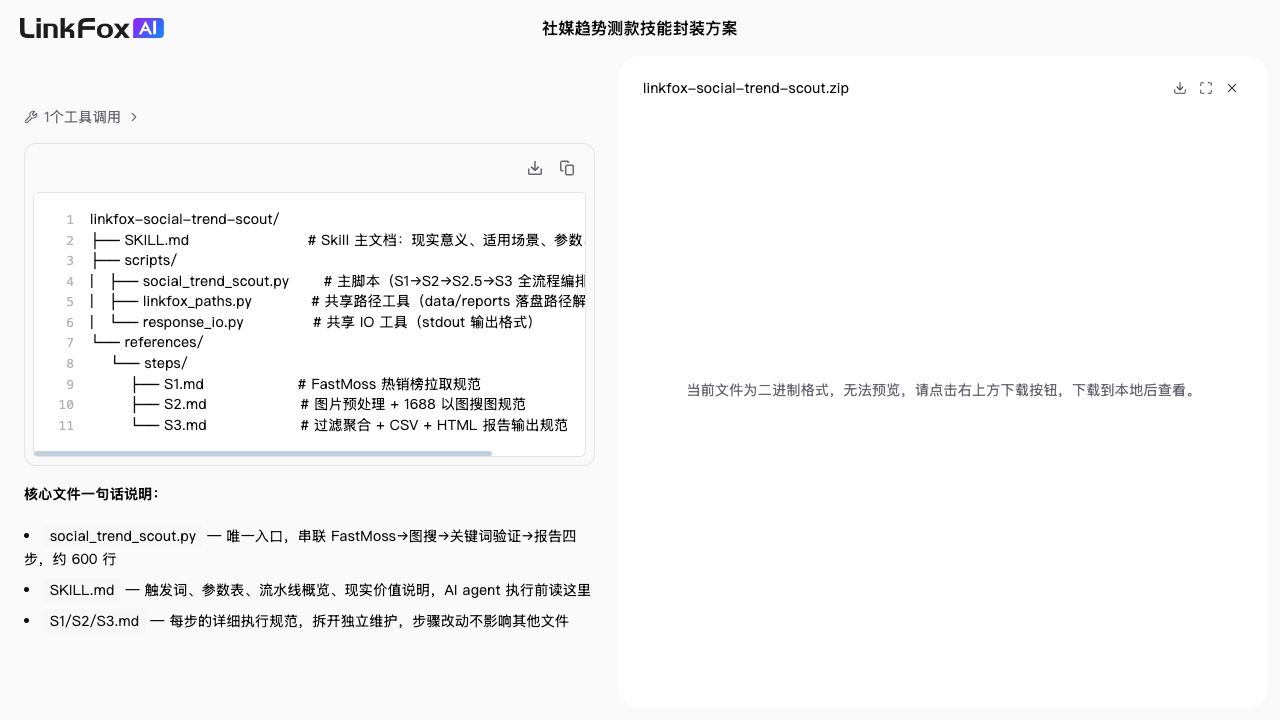Screen dimensions: 1280x720
Task: Click the page title 社媒趋势测款技能封装方案
Action: coord(639,28)
